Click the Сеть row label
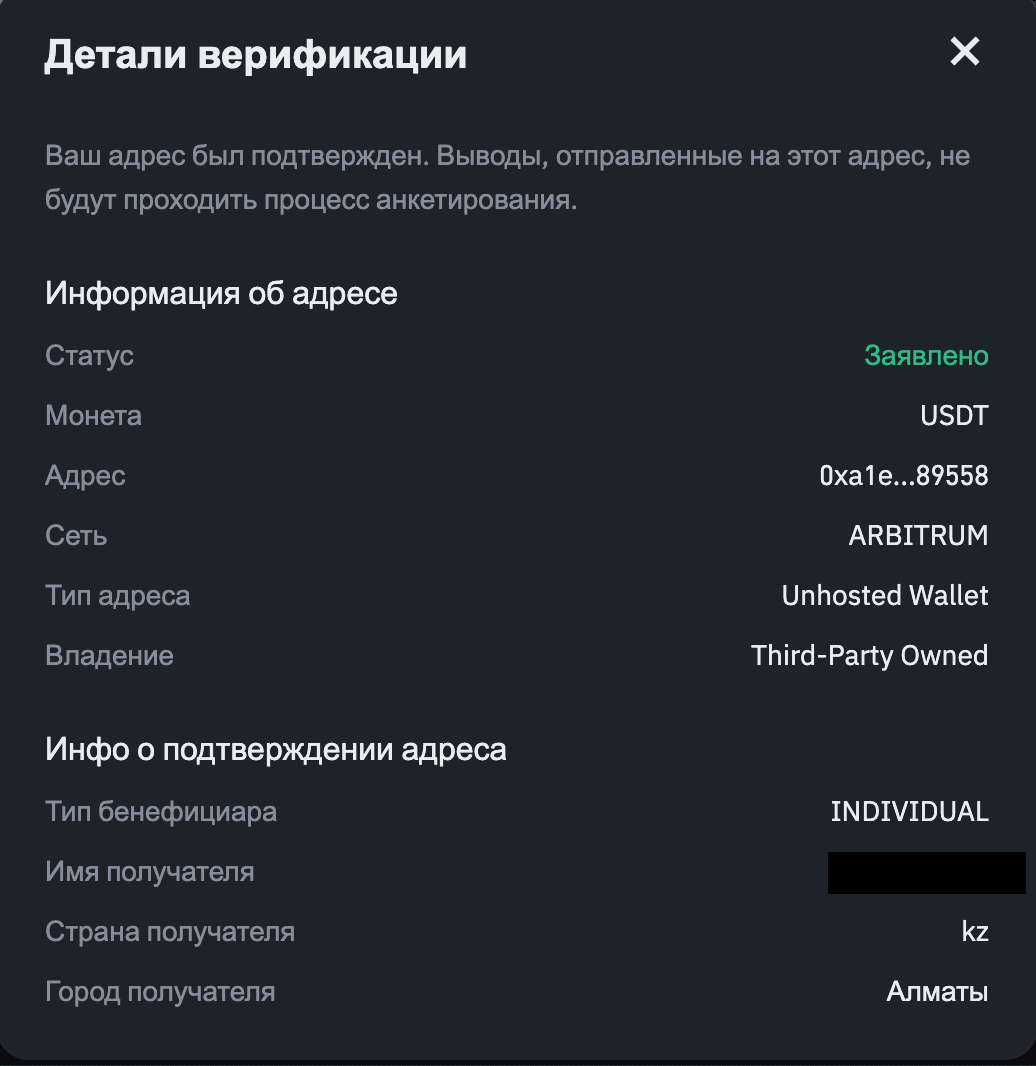Screen dimensions: 1036x1066 [x=74, y=535]
